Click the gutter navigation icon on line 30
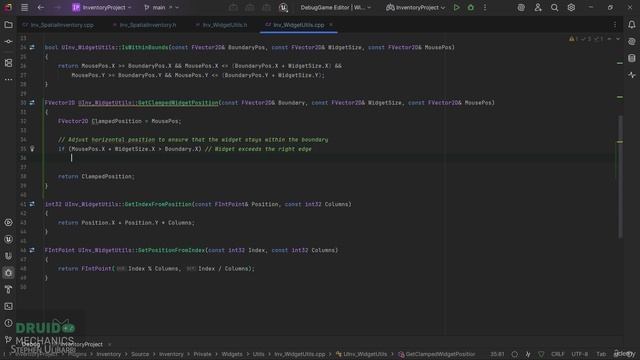Image resolution: width=640 pixels, height=360 pixels. point(32,103)
